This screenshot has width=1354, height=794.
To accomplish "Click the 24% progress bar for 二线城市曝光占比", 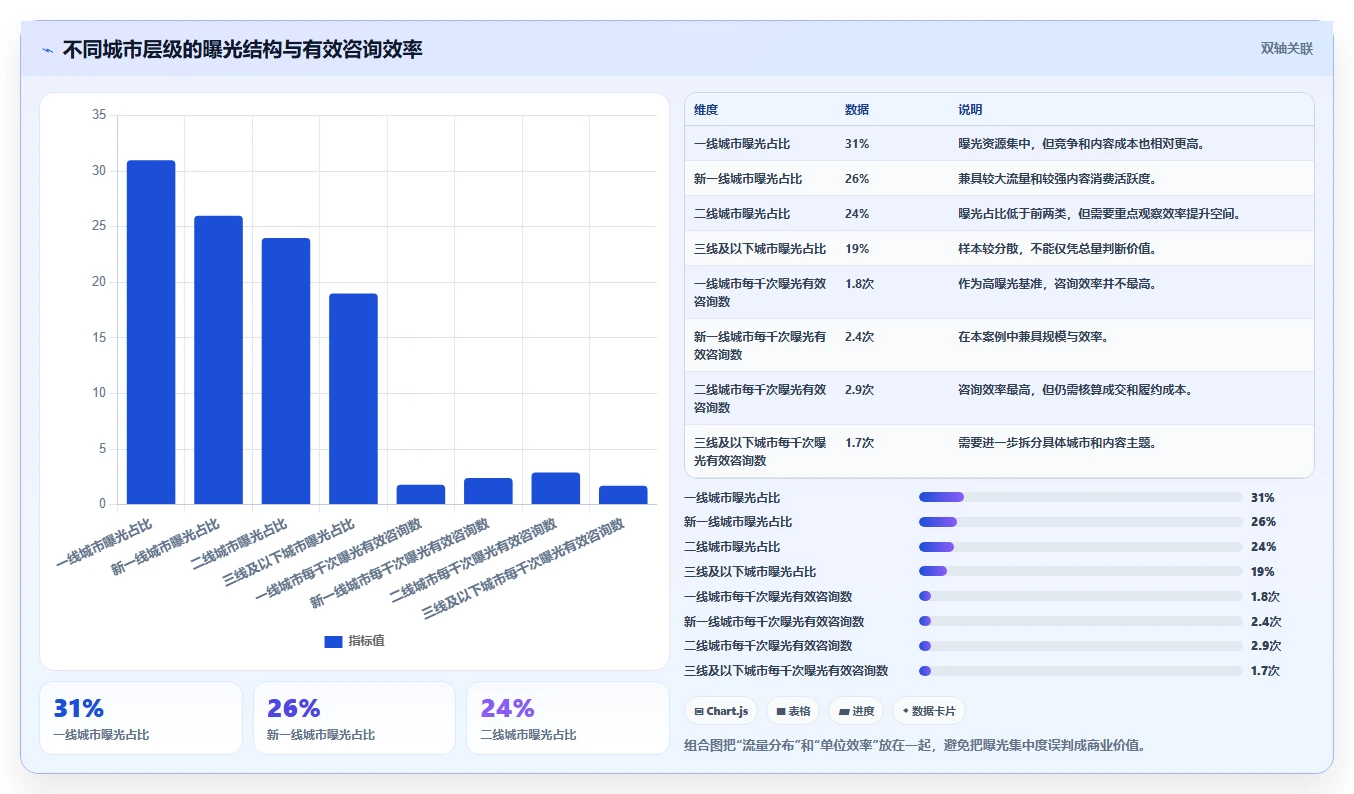I will tap(1081, 547).
